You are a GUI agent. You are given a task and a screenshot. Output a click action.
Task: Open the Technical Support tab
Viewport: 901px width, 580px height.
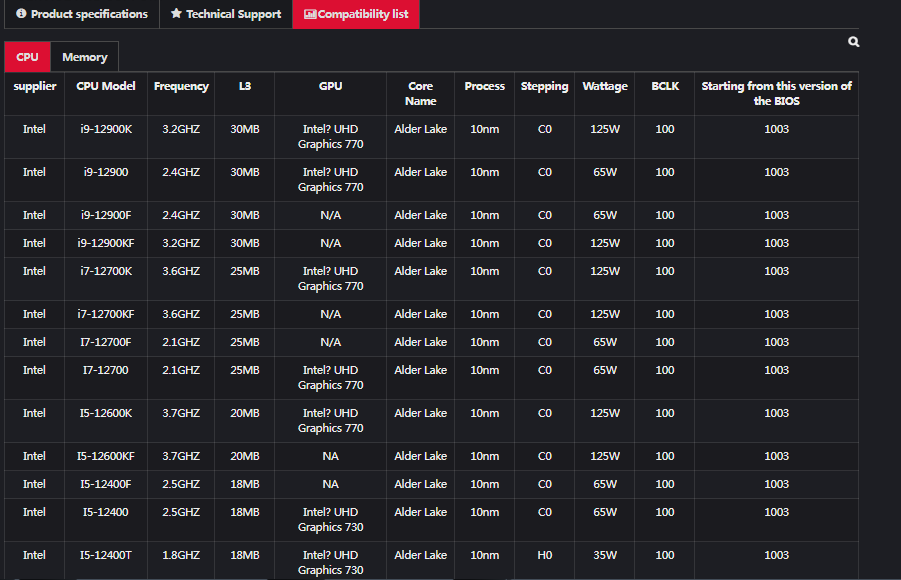(x=226, y=14)
